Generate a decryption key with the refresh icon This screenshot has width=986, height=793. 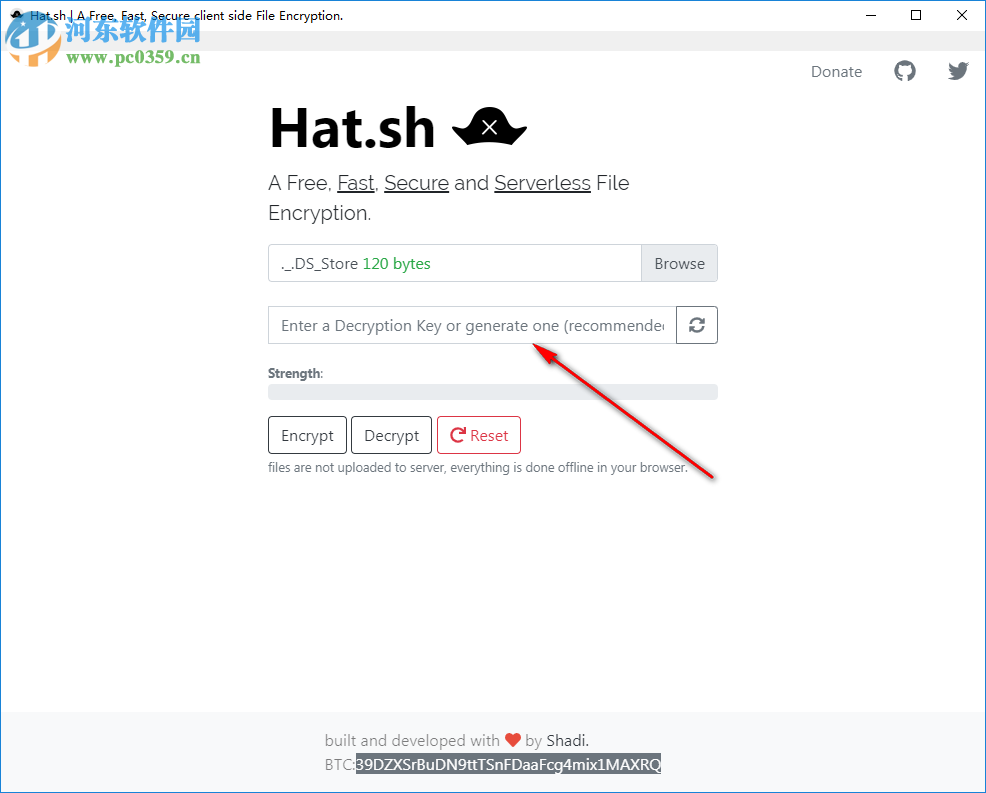(x=696, y=324)
